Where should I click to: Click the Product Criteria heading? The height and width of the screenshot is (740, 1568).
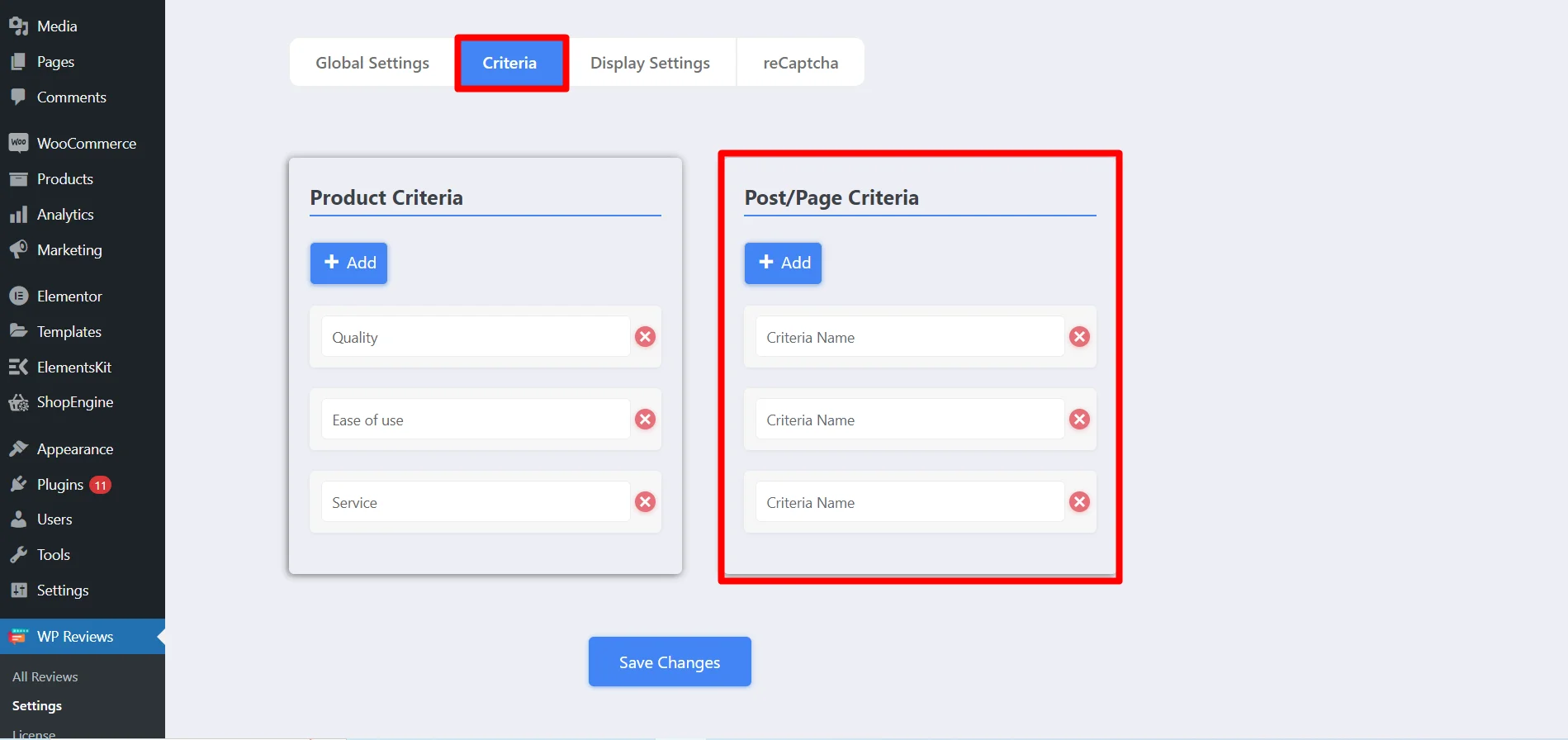tap(386, 197)
